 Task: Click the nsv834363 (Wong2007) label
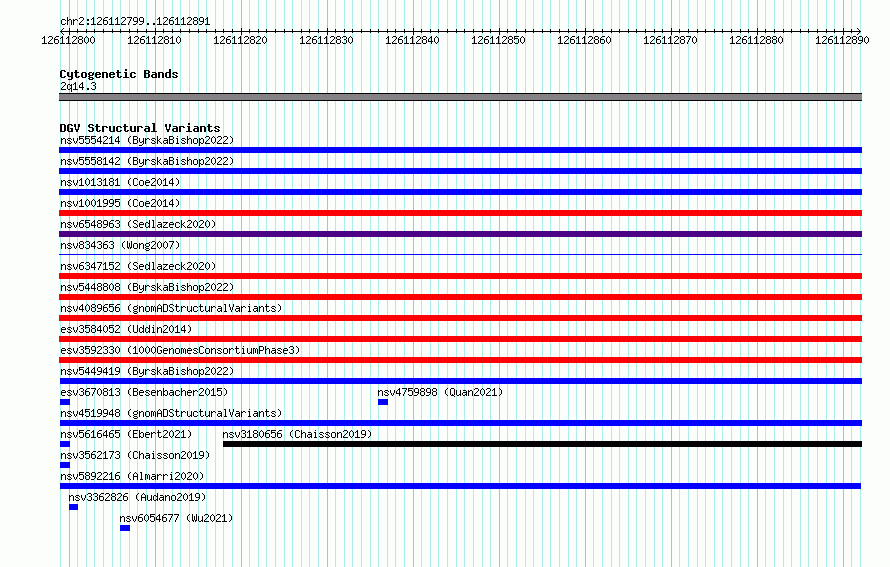pyautogui.click(x=120, y=245)
